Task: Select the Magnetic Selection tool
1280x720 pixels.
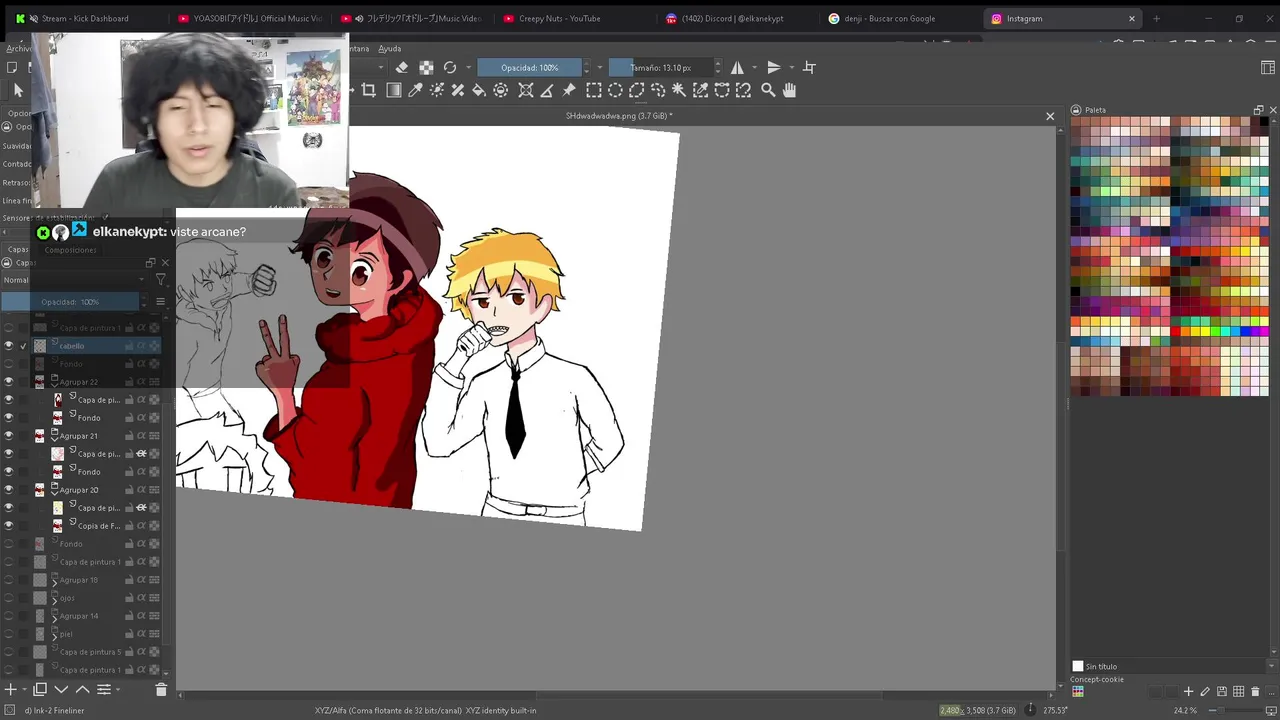Action: (743, 90)
